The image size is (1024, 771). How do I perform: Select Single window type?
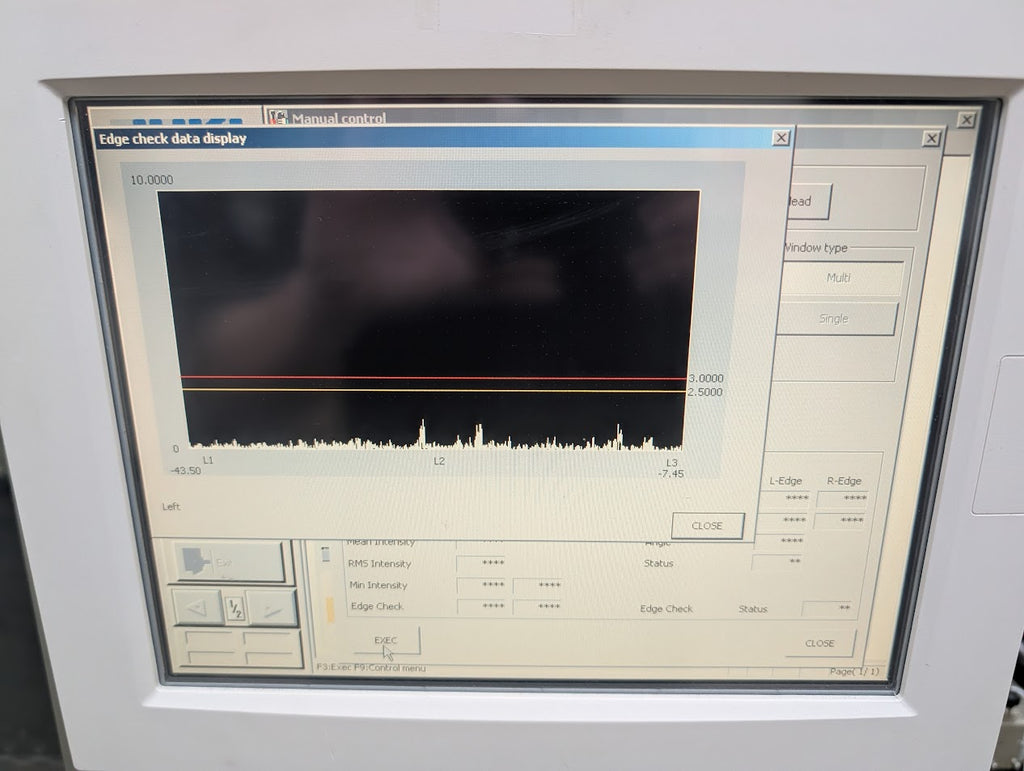836,319
